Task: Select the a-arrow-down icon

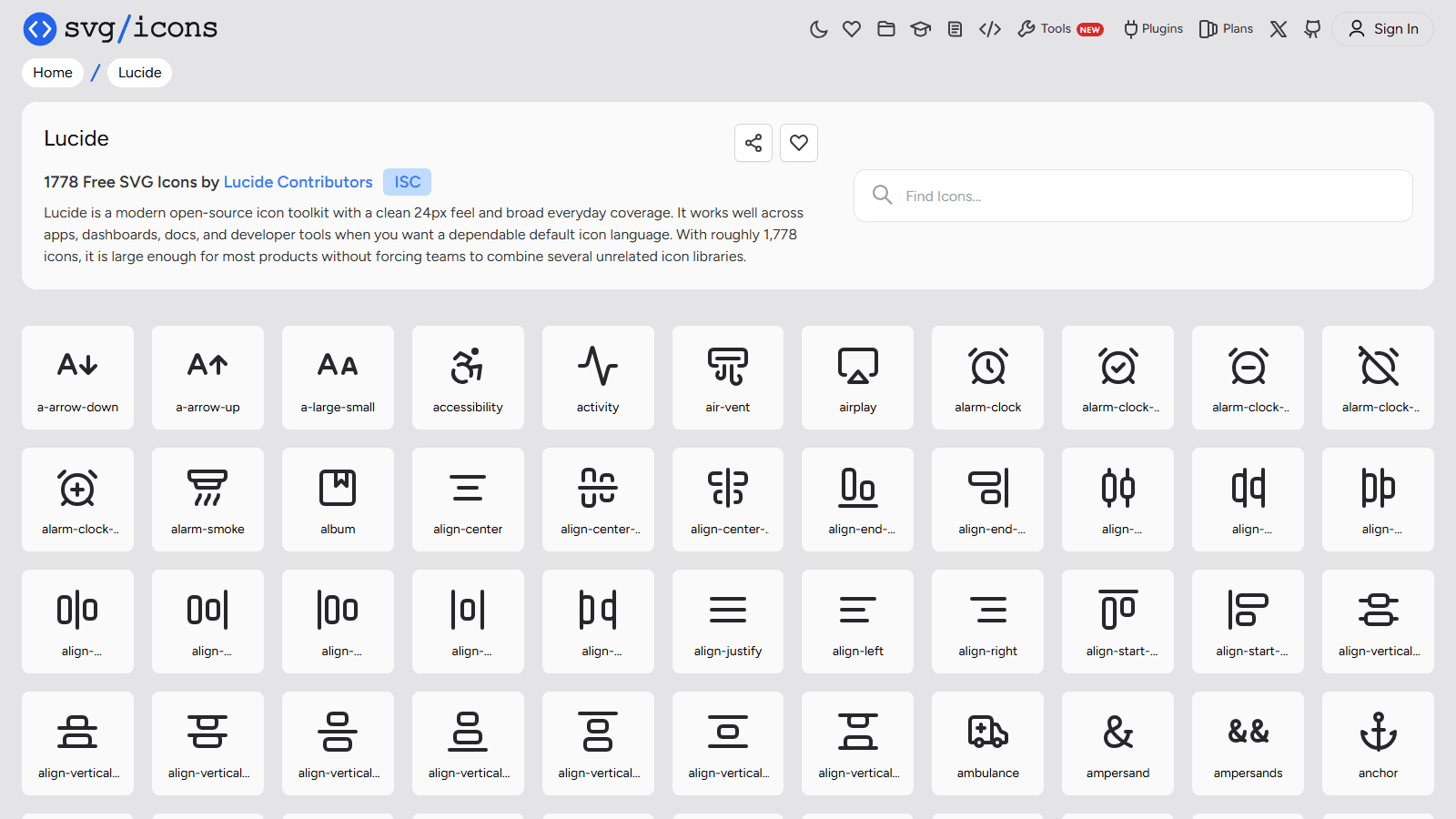Action: 77,378
